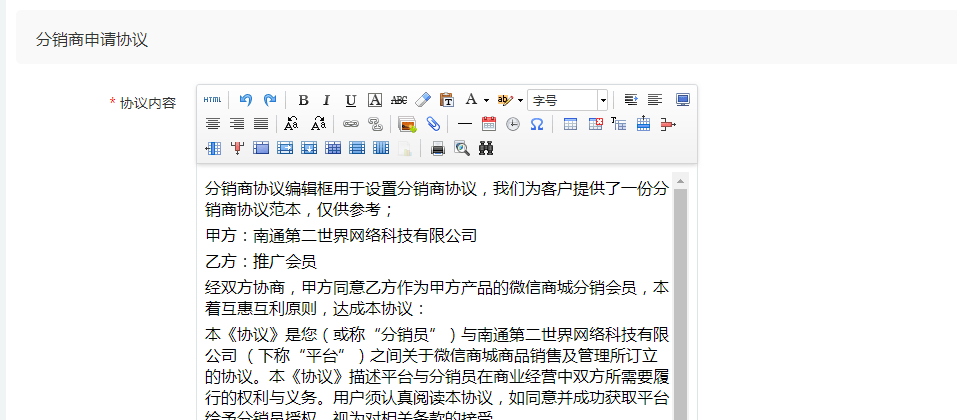Center align the text
Image resolution: width=957 pixels, height=420 pixels.
click(212, 125)
